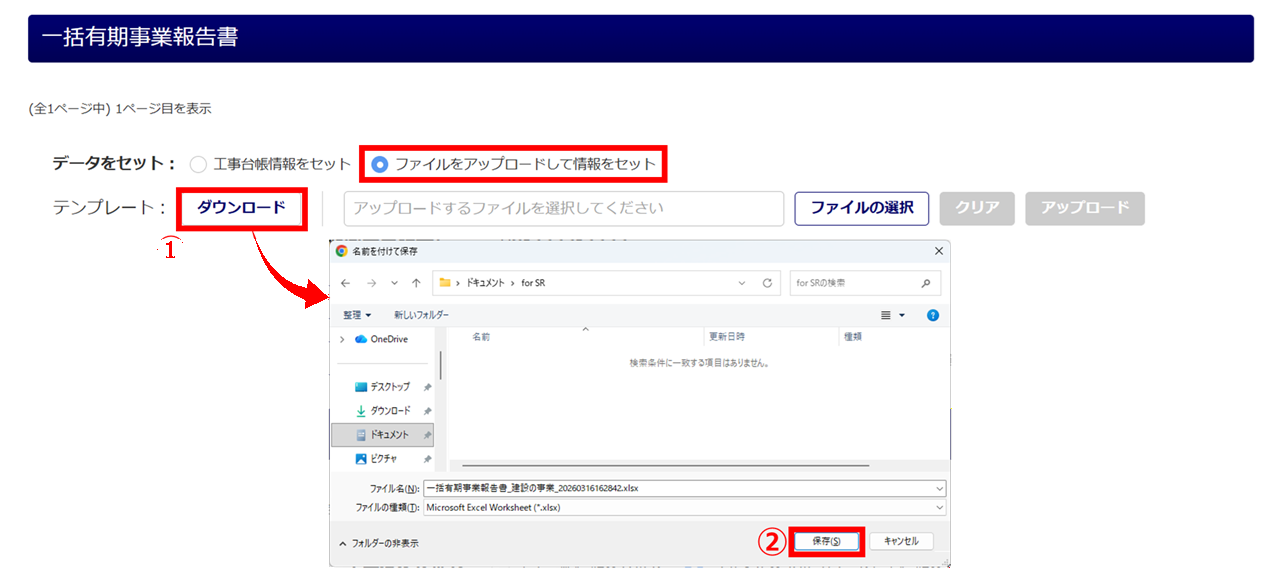Select ファイルをアップロードして情報をセット radio option
1280x579 pixels.
coord(380,164)
